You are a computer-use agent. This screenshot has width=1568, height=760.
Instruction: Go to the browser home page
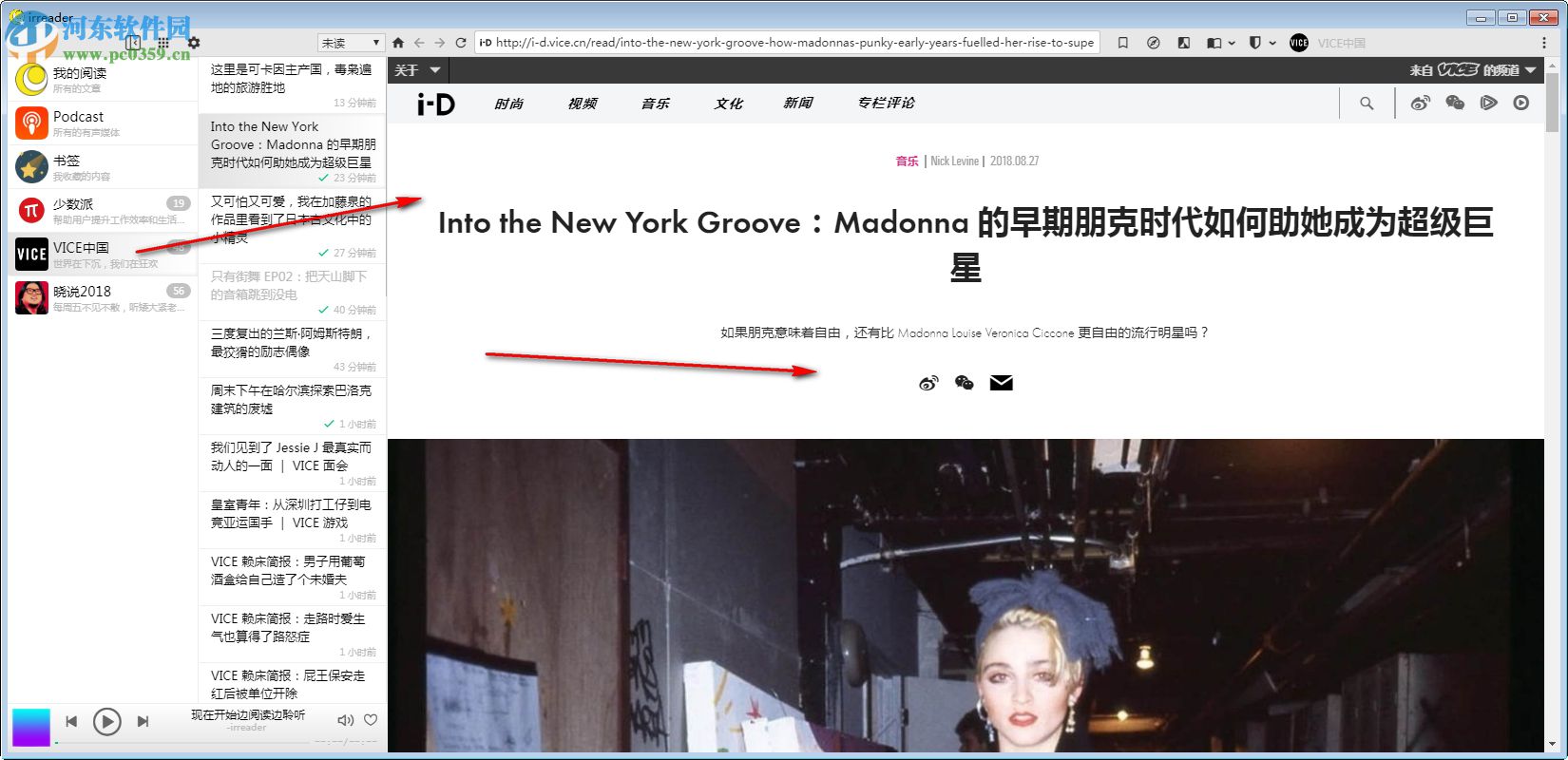[398, 43]
